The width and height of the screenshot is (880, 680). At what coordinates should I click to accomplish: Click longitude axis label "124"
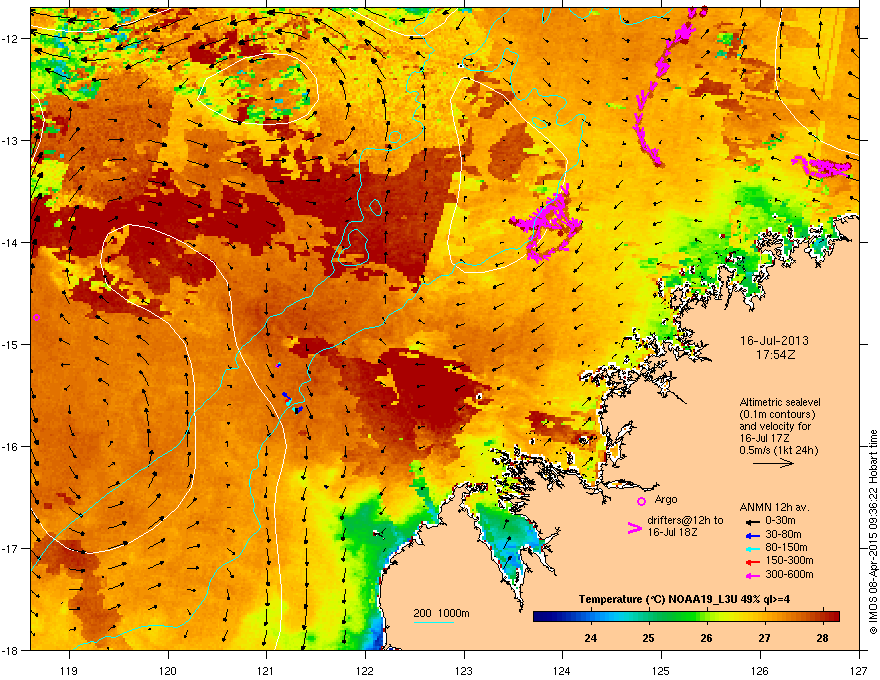pos(562,671)
